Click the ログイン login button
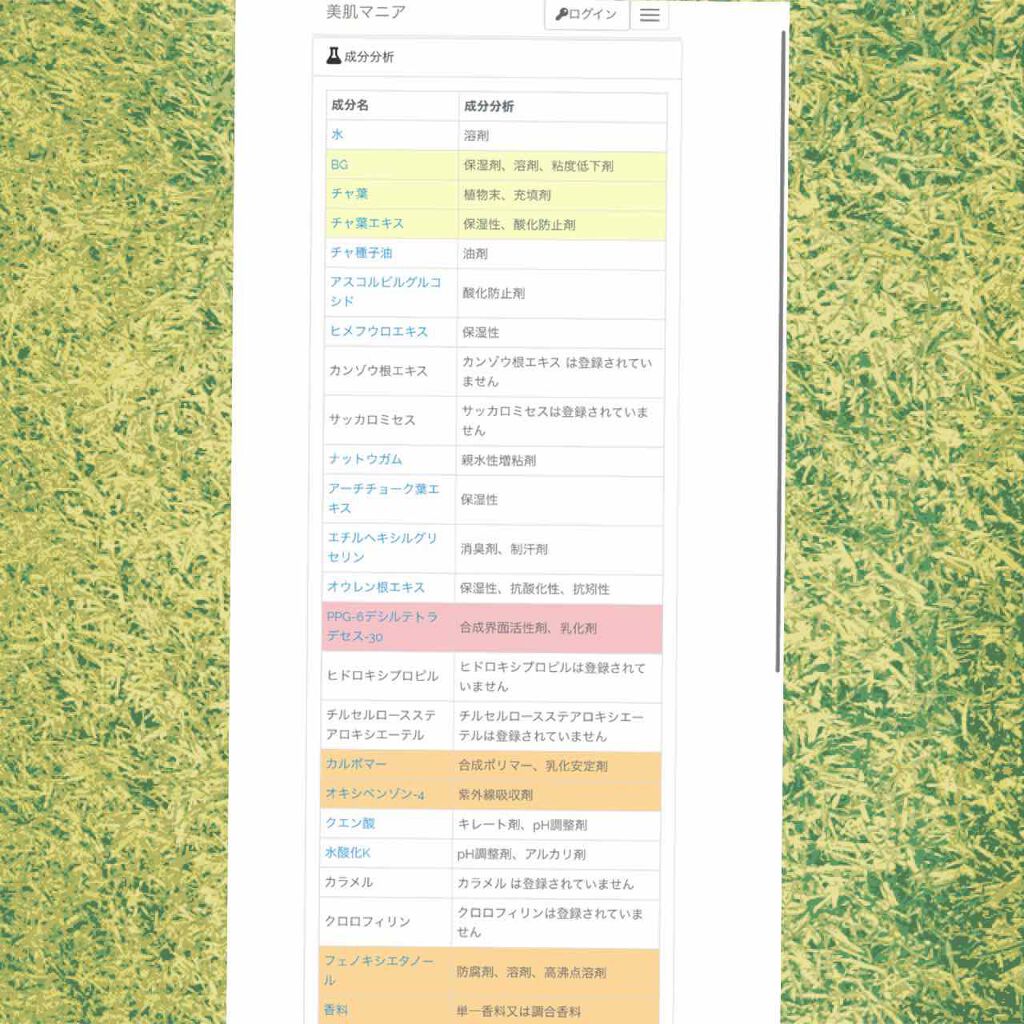The image size is (1024, 1024). [x=586, y=15]
